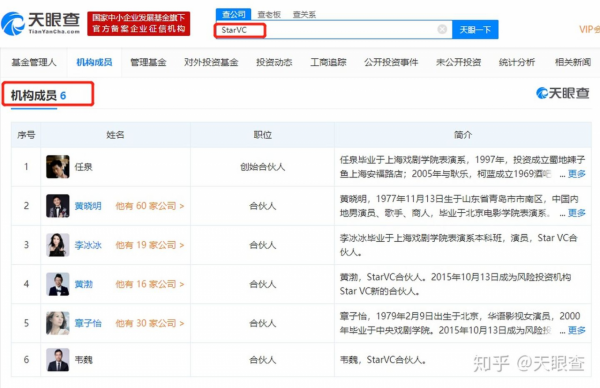
Task: Switch to the 查老板 search tab
Action: [269, 15]
